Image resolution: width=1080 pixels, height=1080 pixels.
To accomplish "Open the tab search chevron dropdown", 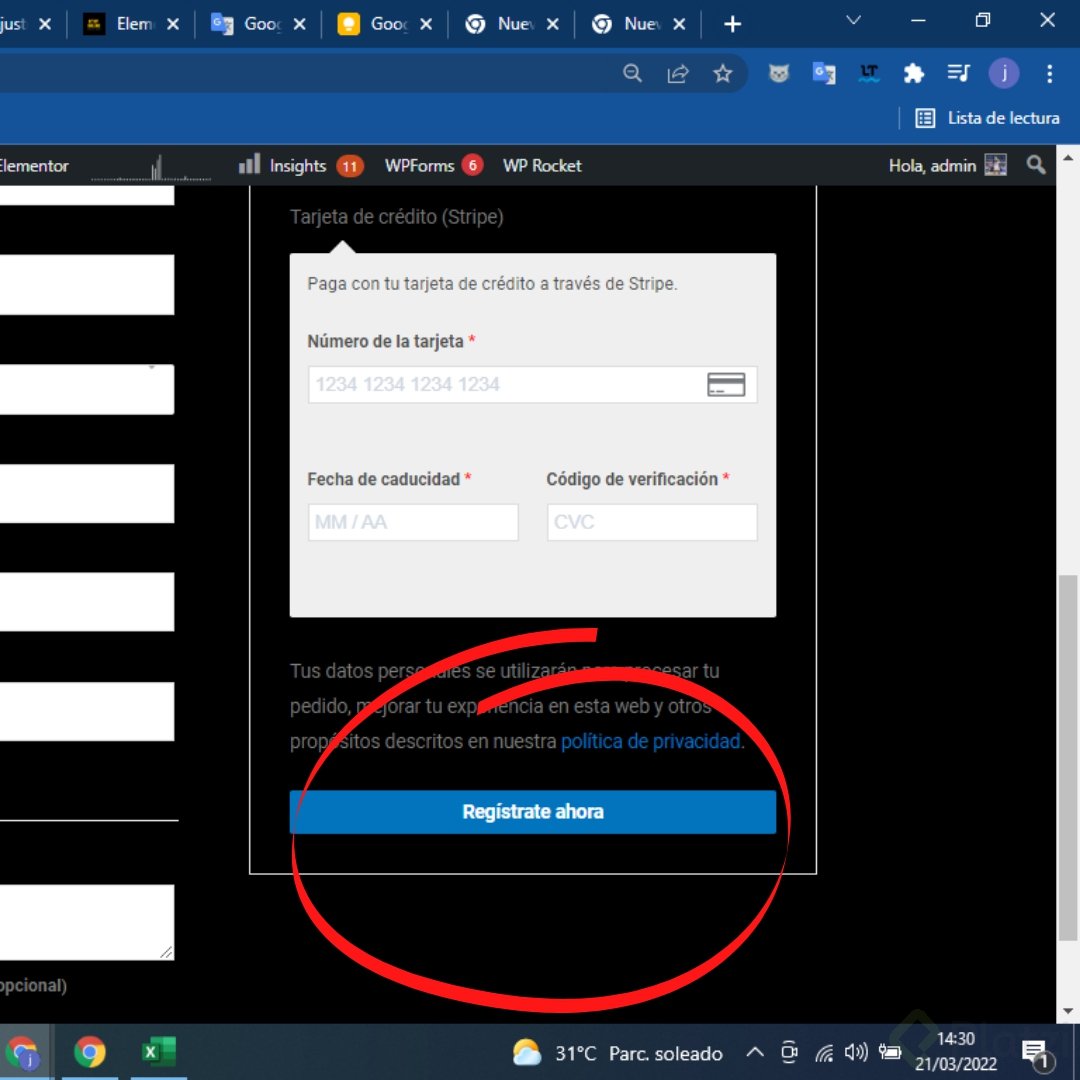I will [853, 20].
